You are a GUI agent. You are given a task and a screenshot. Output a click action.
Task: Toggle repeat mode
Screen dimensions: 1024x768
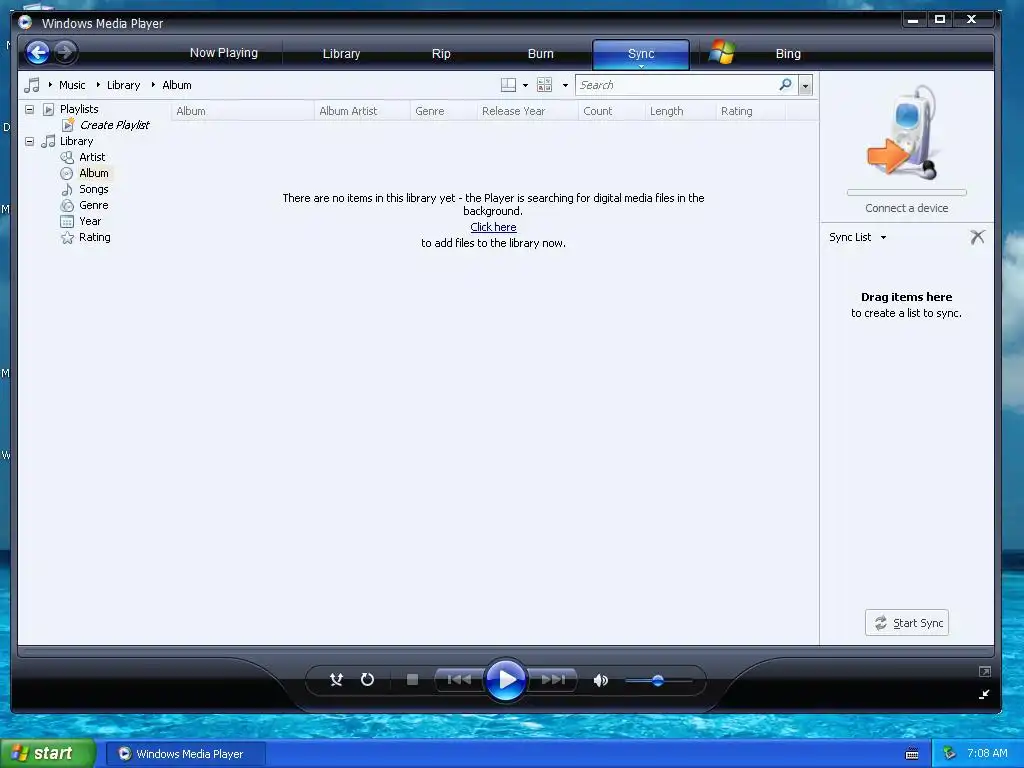(x=368, y=680)
